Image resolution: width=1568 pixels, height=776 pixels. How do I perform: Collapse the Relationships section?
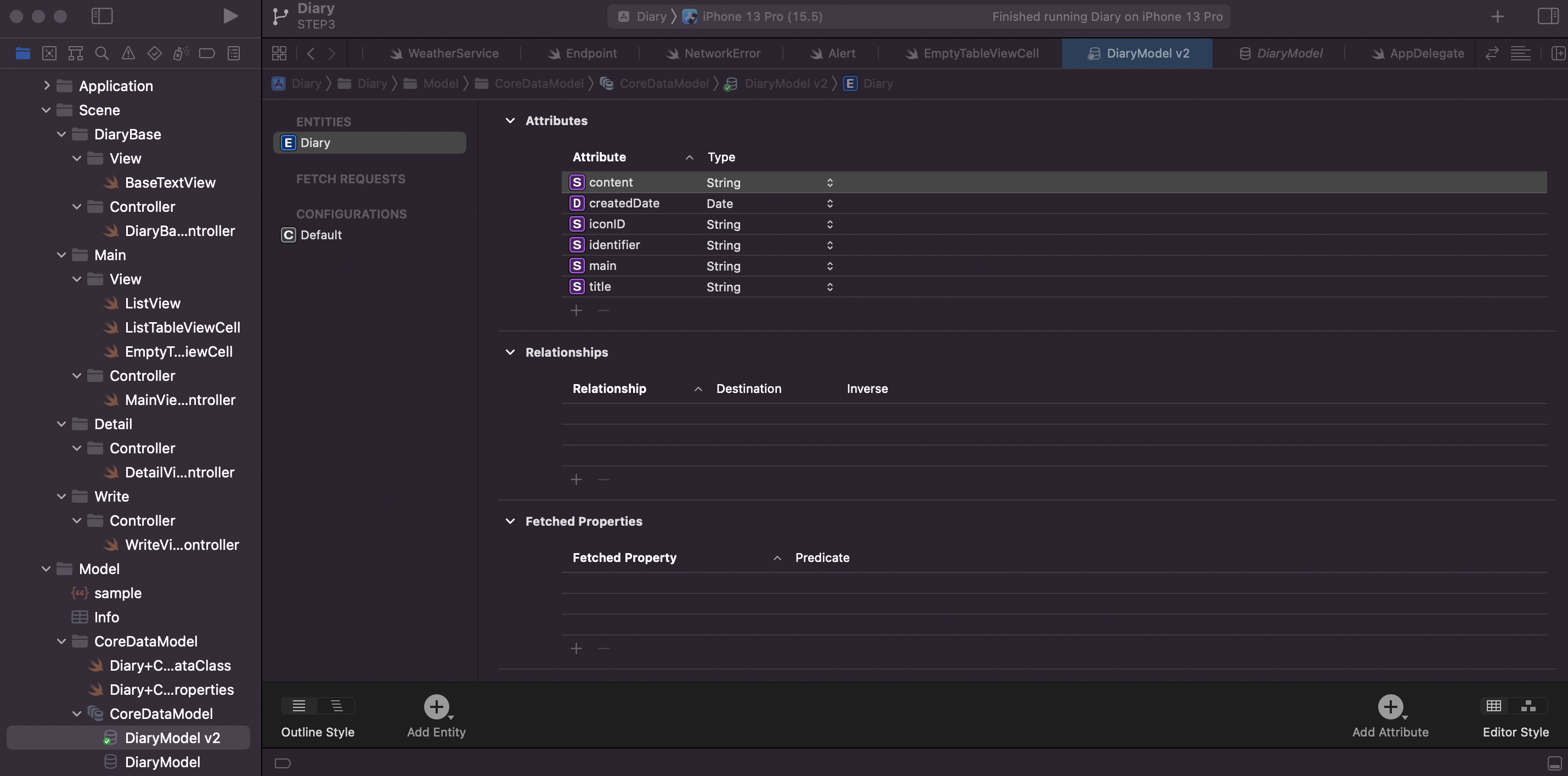(x=510, y=352)
